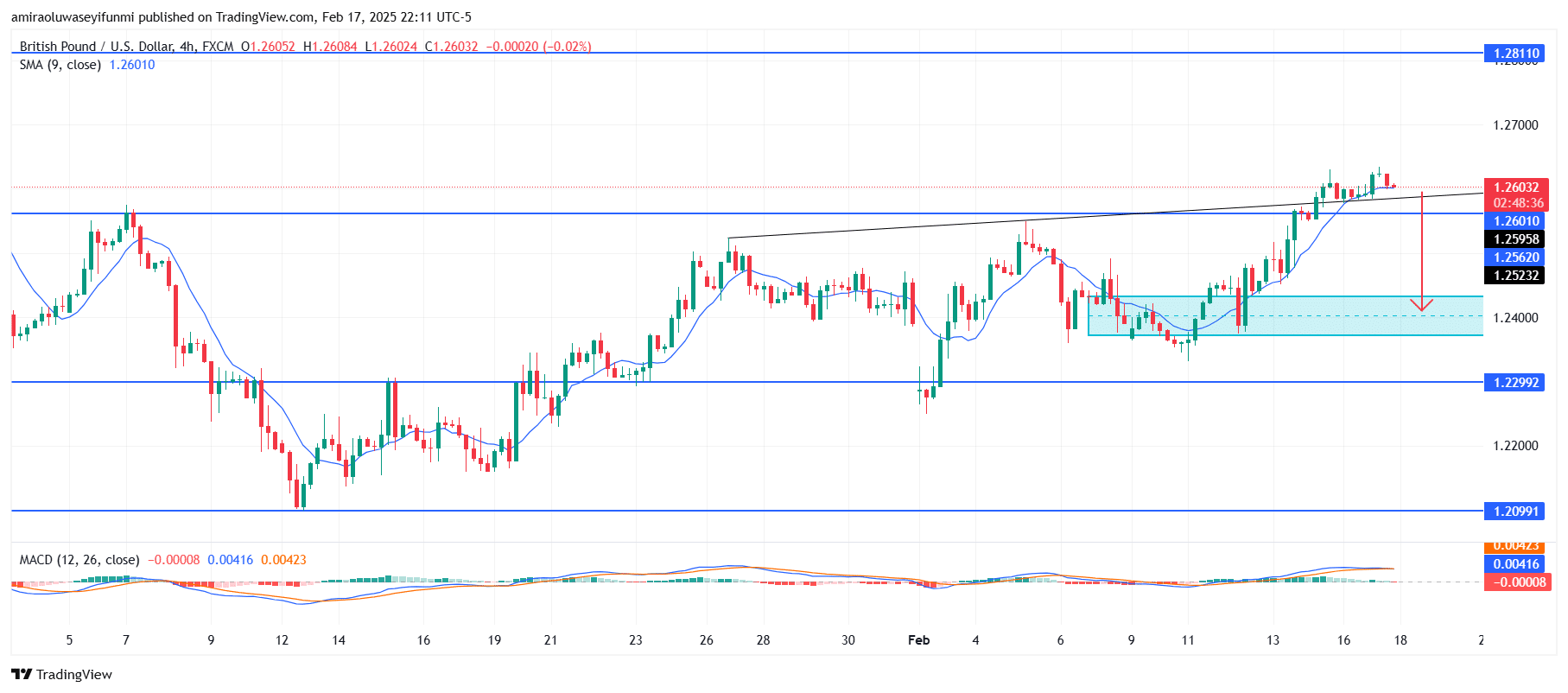Screen dimensions: 1568x693
Task: Select the cyan shaded demand zone rectangle
Action: [1286, 315]
